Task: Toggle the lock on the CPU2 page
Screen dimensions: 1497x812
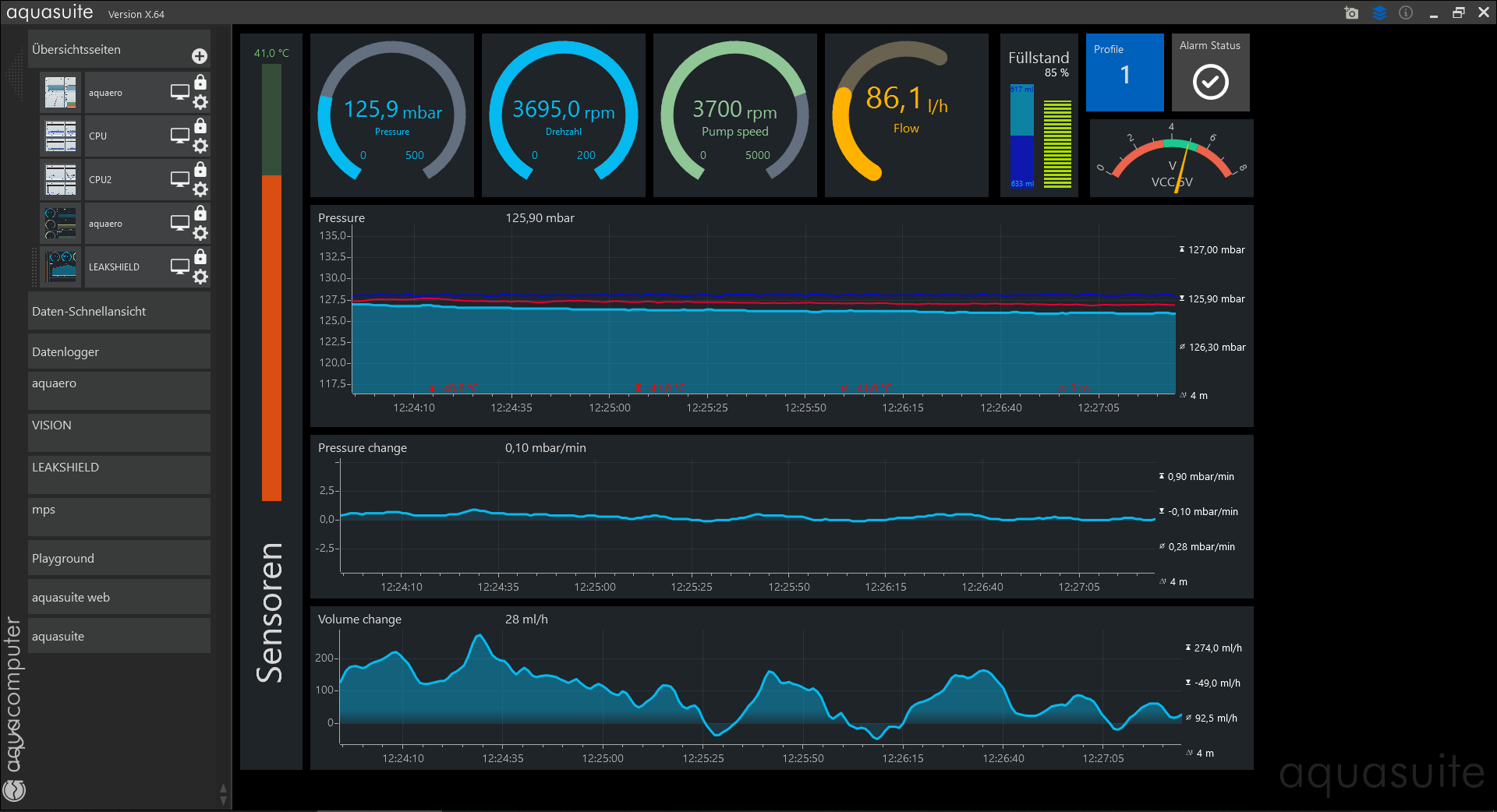Action: (200, 169)
